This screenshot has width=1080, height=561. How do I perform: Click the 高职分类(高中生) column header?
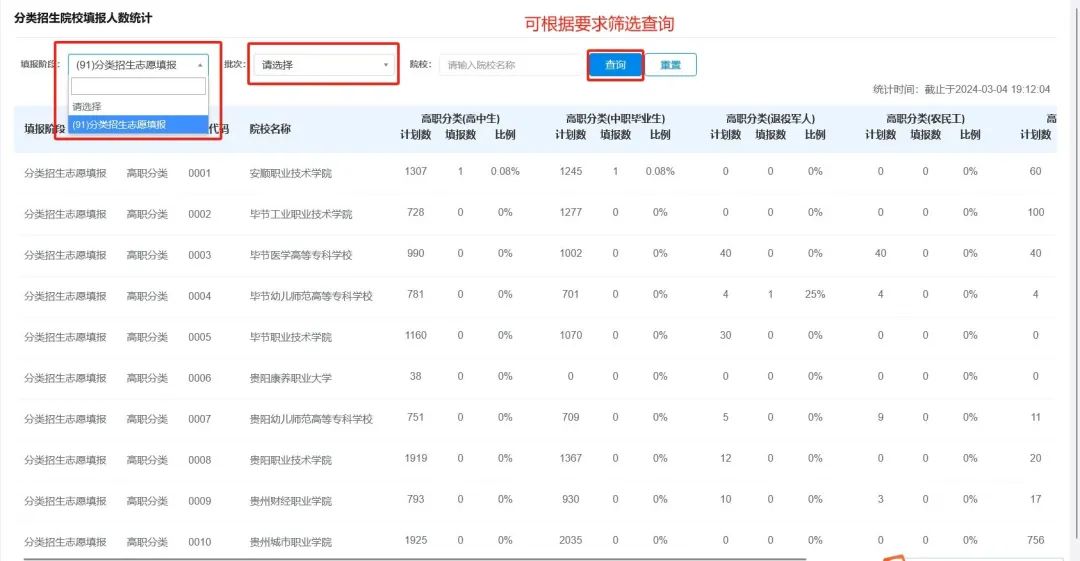(x=460, y=119)
